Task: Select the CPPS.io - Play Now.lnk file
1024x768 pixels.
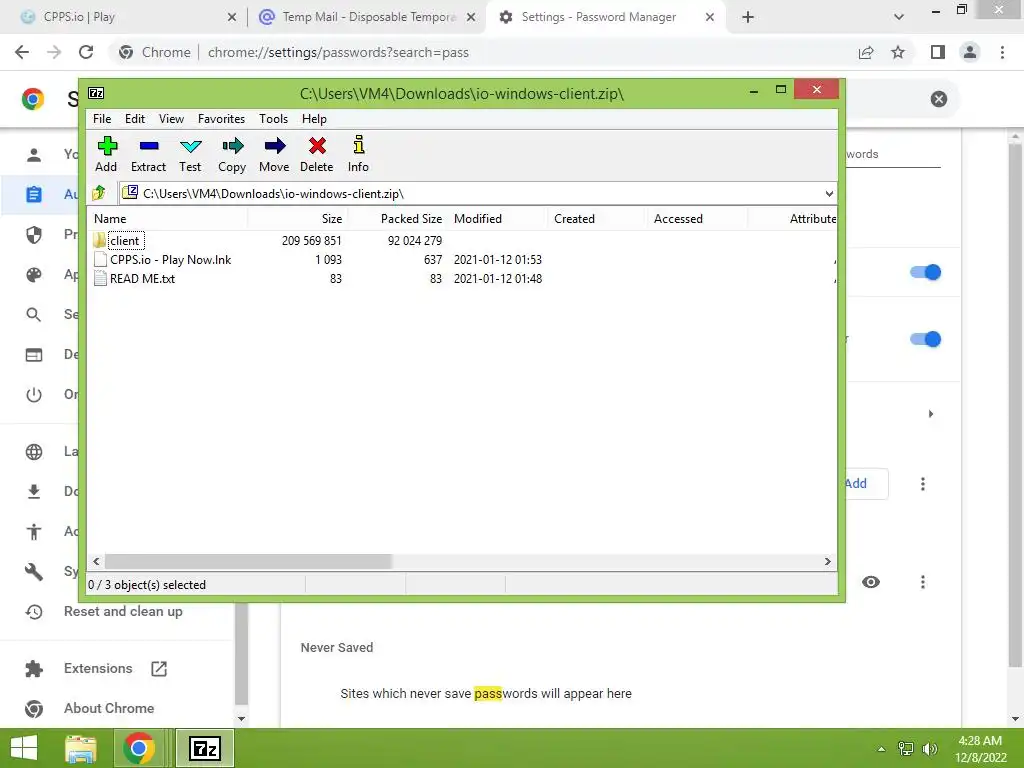Action: tap(163, 259)
